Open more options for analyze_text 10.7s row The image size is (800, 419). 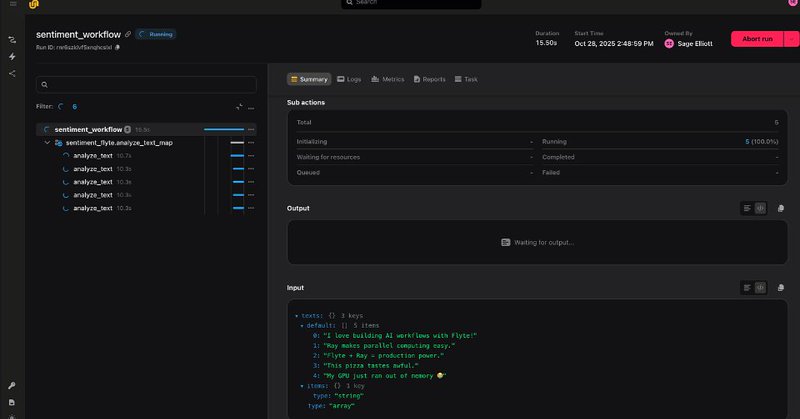[251, 156]
